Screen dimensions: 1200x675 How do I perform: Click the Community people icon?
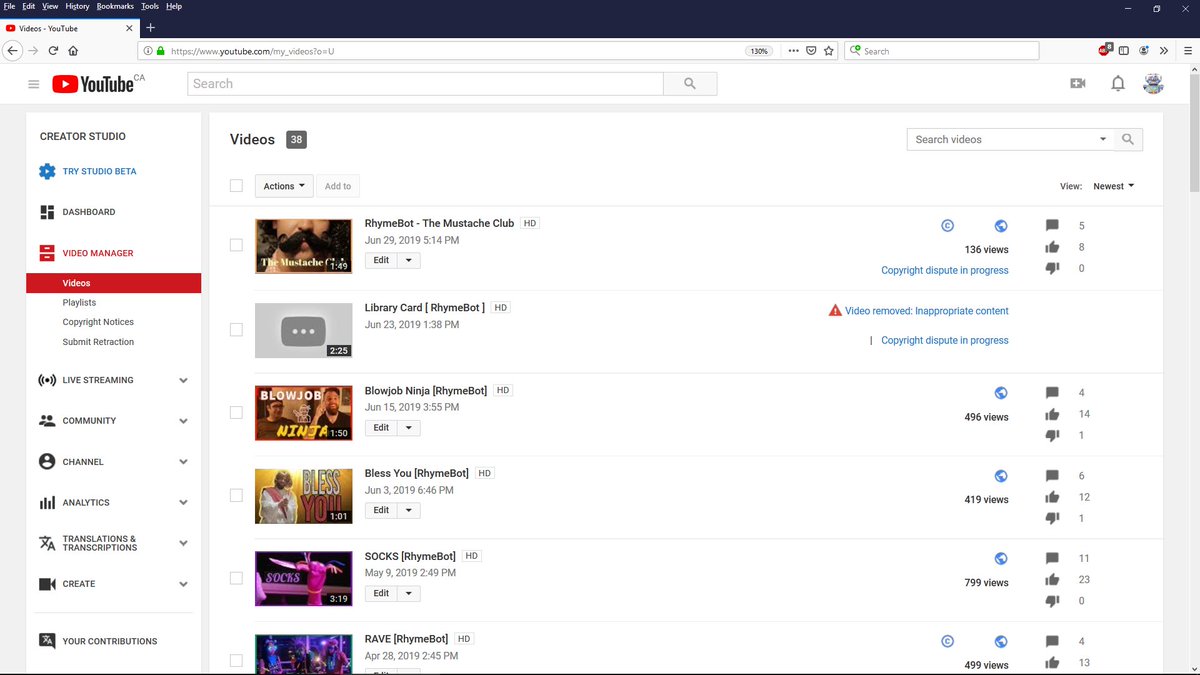[47, 421]
